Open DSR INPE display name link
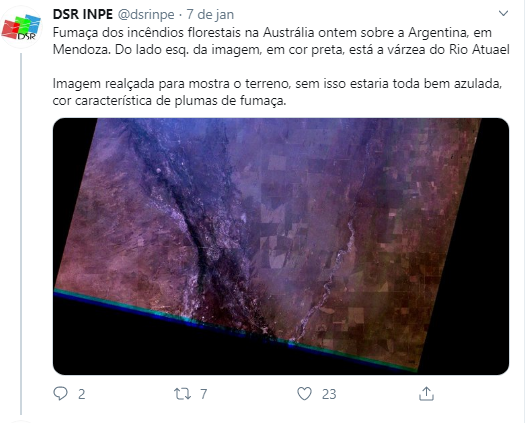The width and height of the screenshot is (532, 423). 83,15
